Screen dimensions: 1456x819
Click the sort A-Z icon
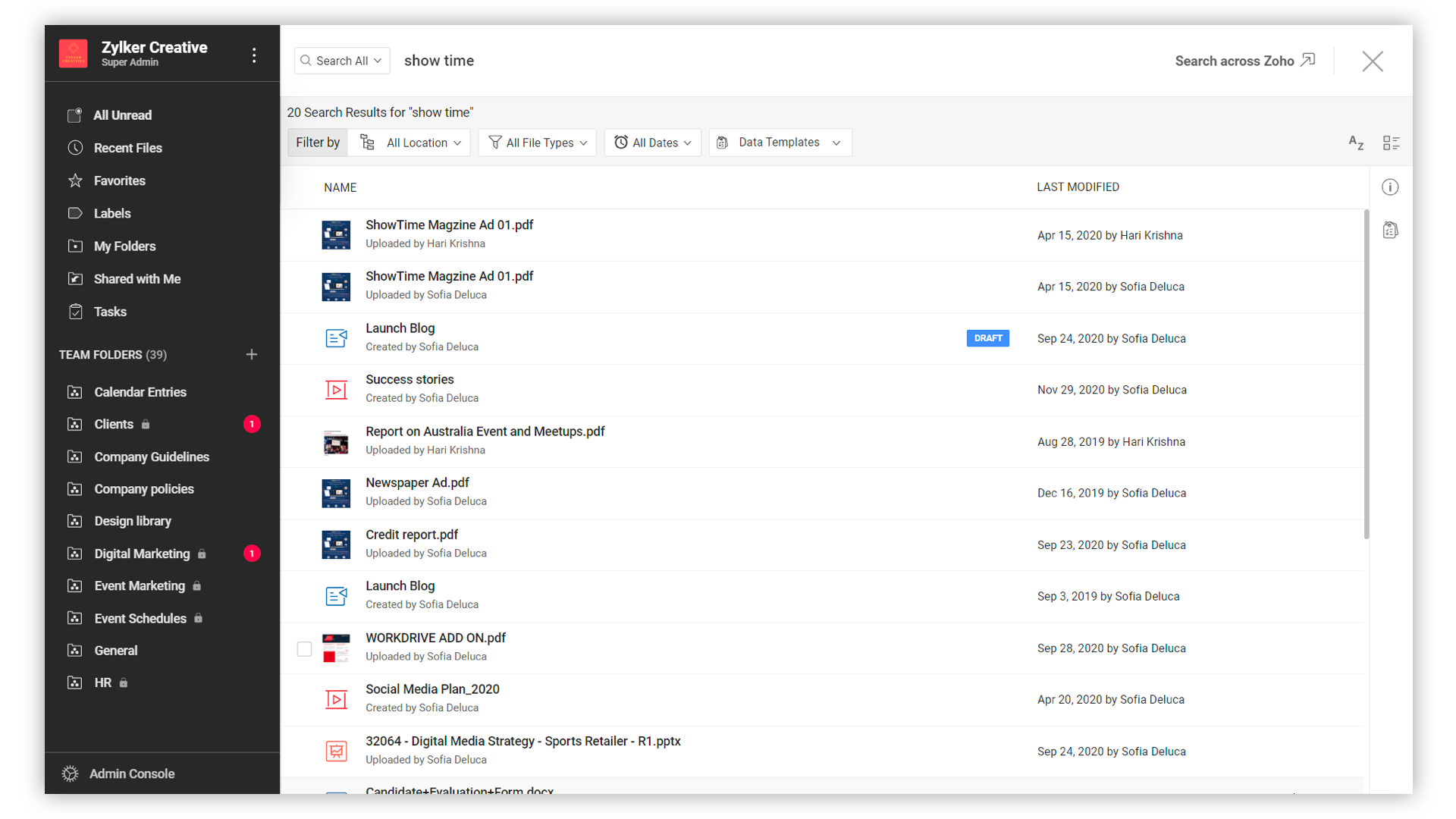[1356, 143]
